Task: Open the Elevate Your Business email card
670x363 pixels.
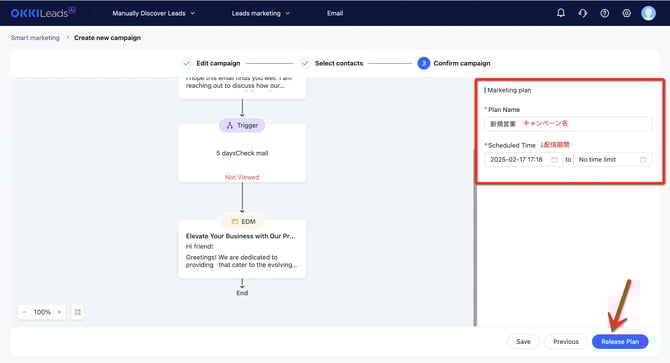Action: pos(242,249)
